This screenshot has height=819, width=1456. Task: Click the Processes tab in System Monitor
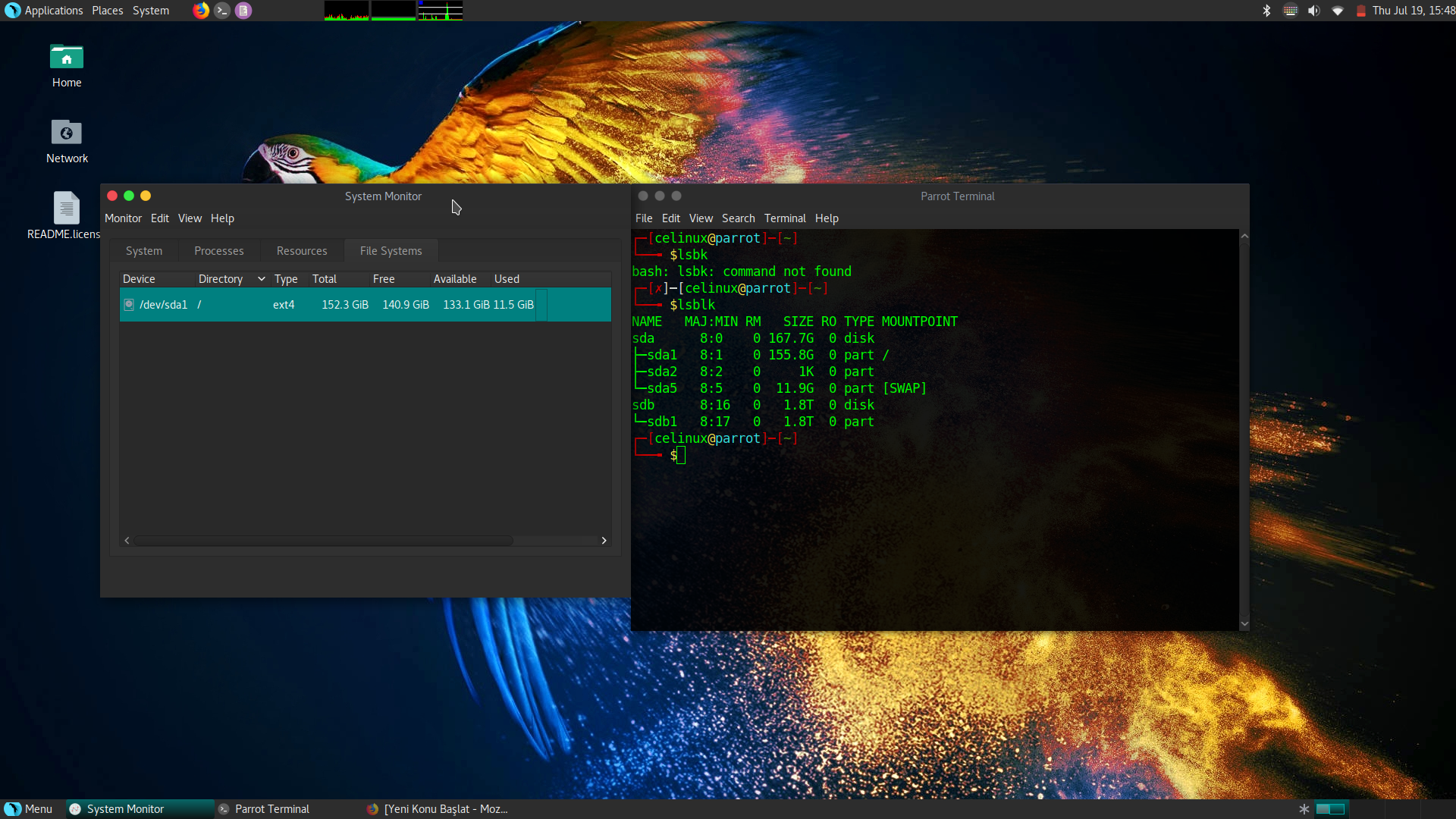[218, 251]
